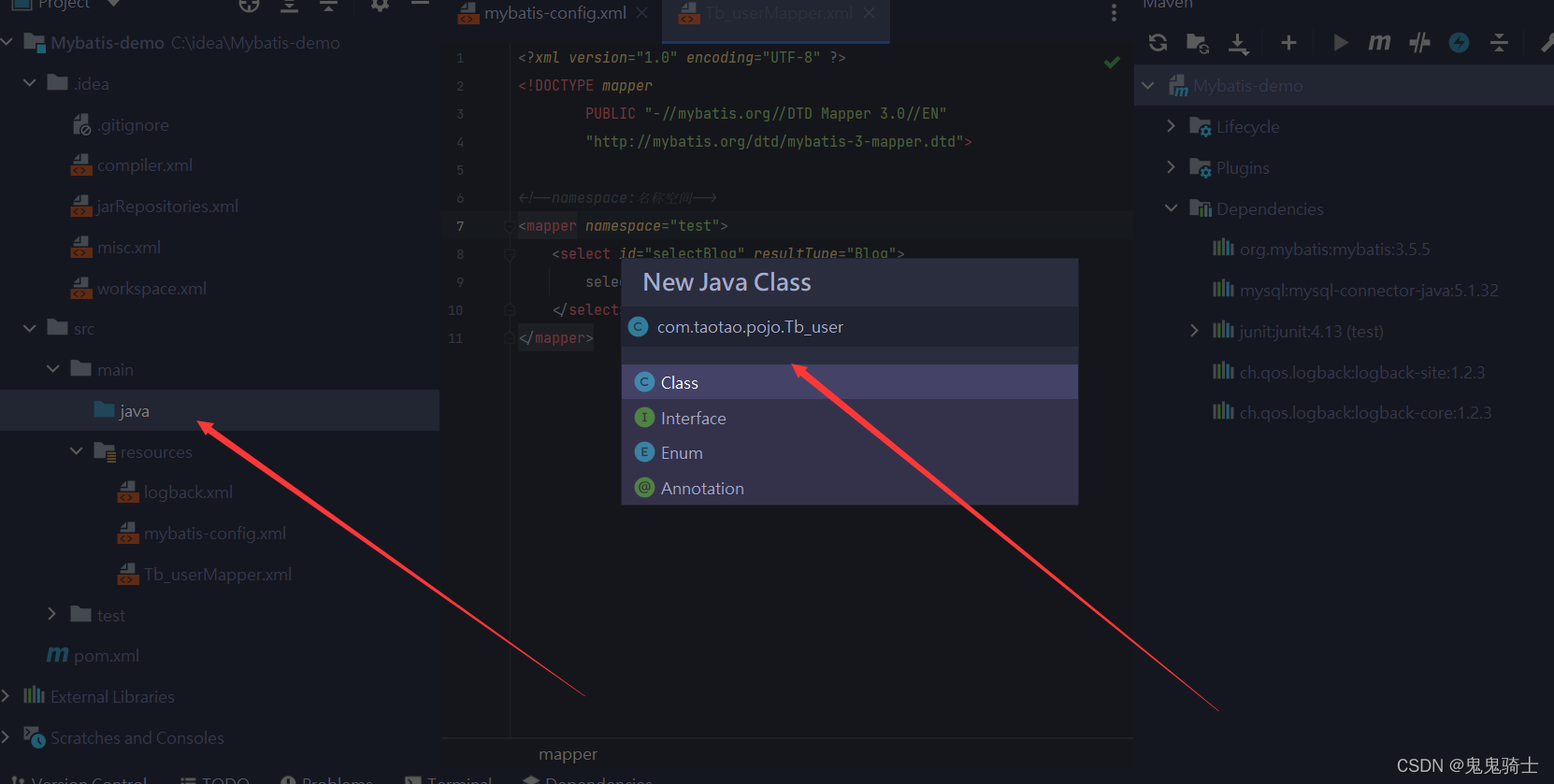Image resolution: width=1554 pixels, height=784 pixels.
Task: Toggle Maven offline mode icon
Action: click(1419, 42)
